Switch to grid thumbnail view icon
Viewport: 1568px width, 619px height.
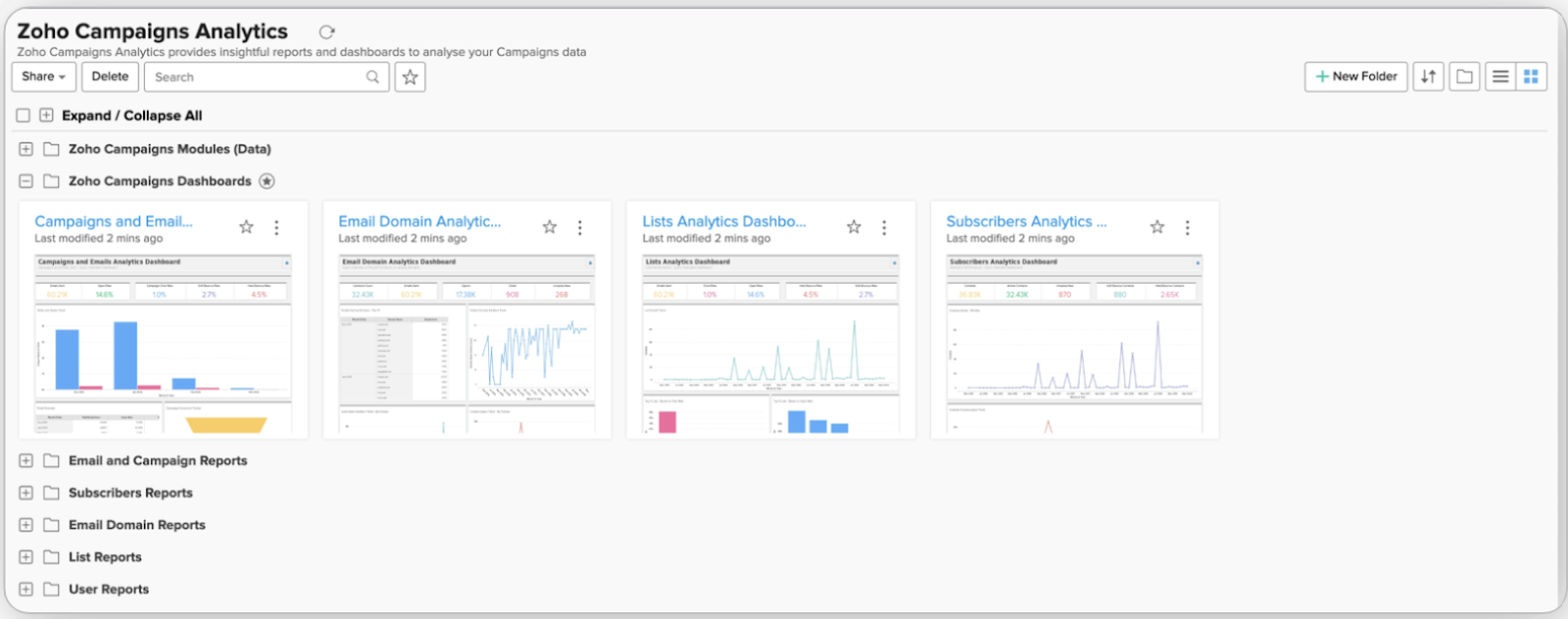pyautogui.click(x=1531, y=76)
